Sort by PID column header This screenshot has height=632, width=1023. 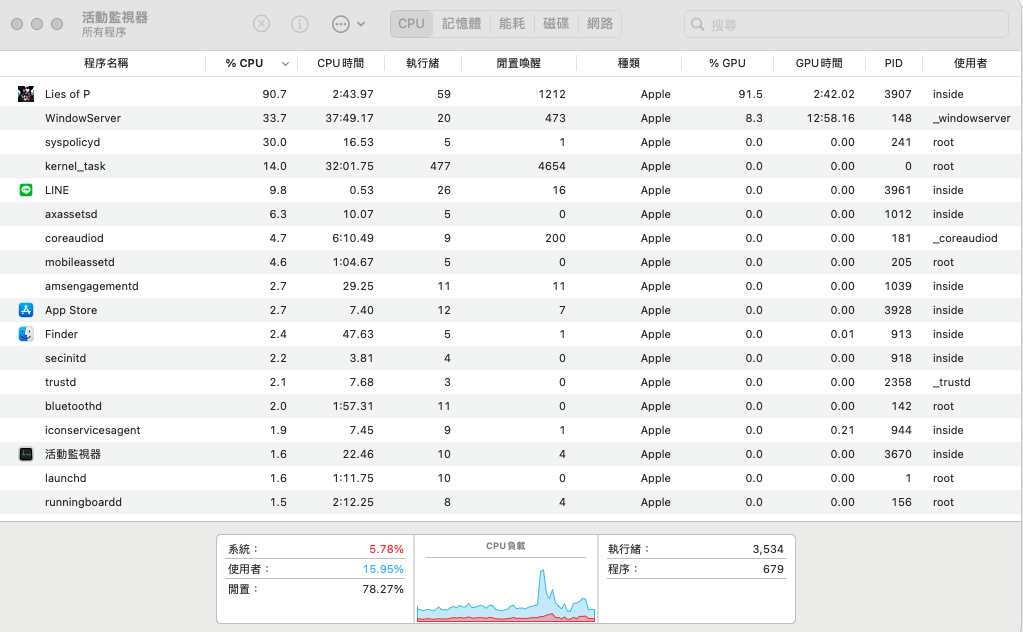point(894,63)
